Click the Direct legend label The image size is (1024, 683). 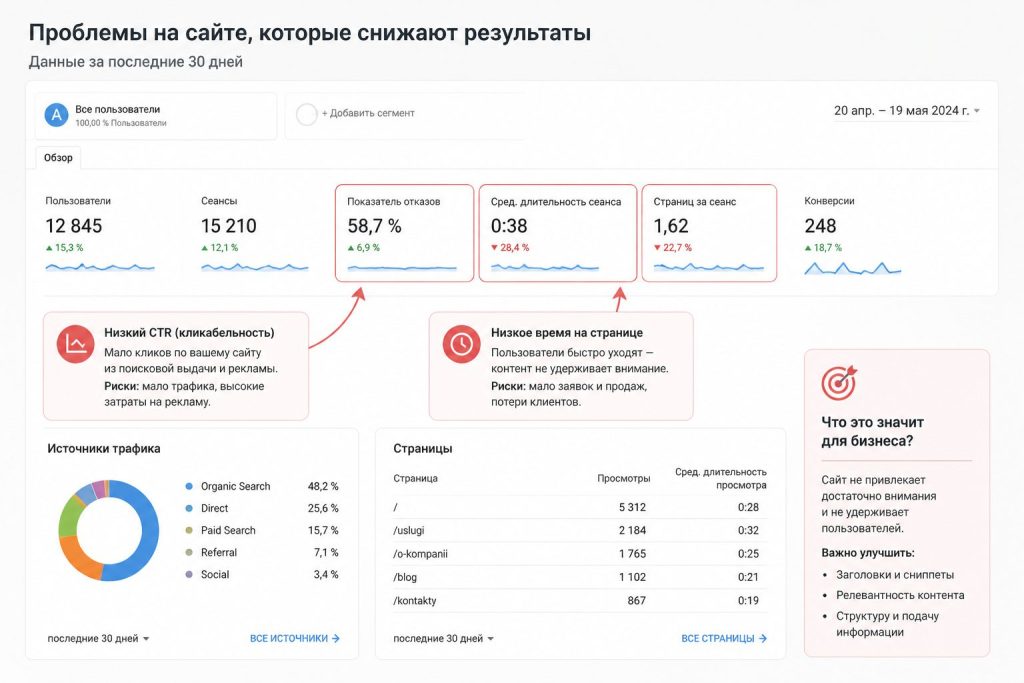tap(214, 509)
